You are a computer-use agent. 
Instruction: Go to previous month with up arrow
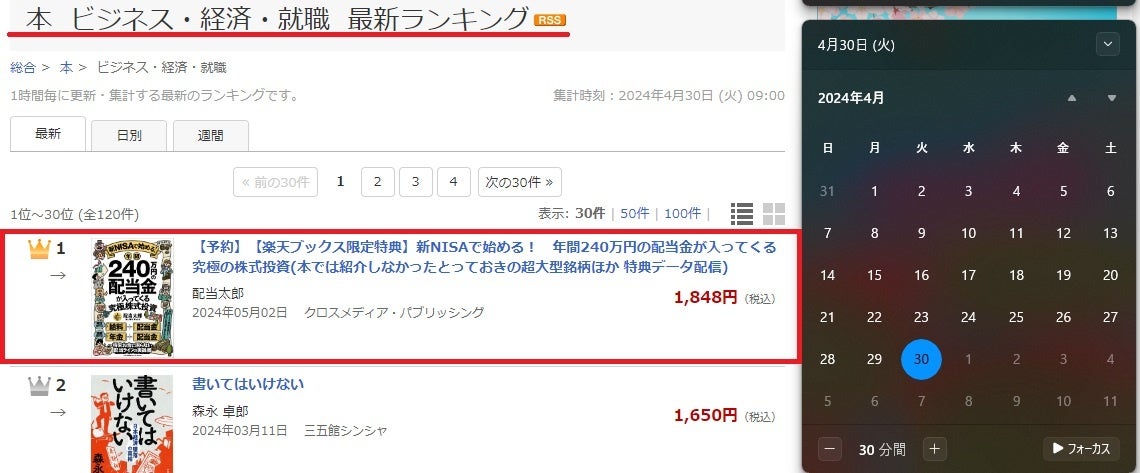tap(1072, 98)
